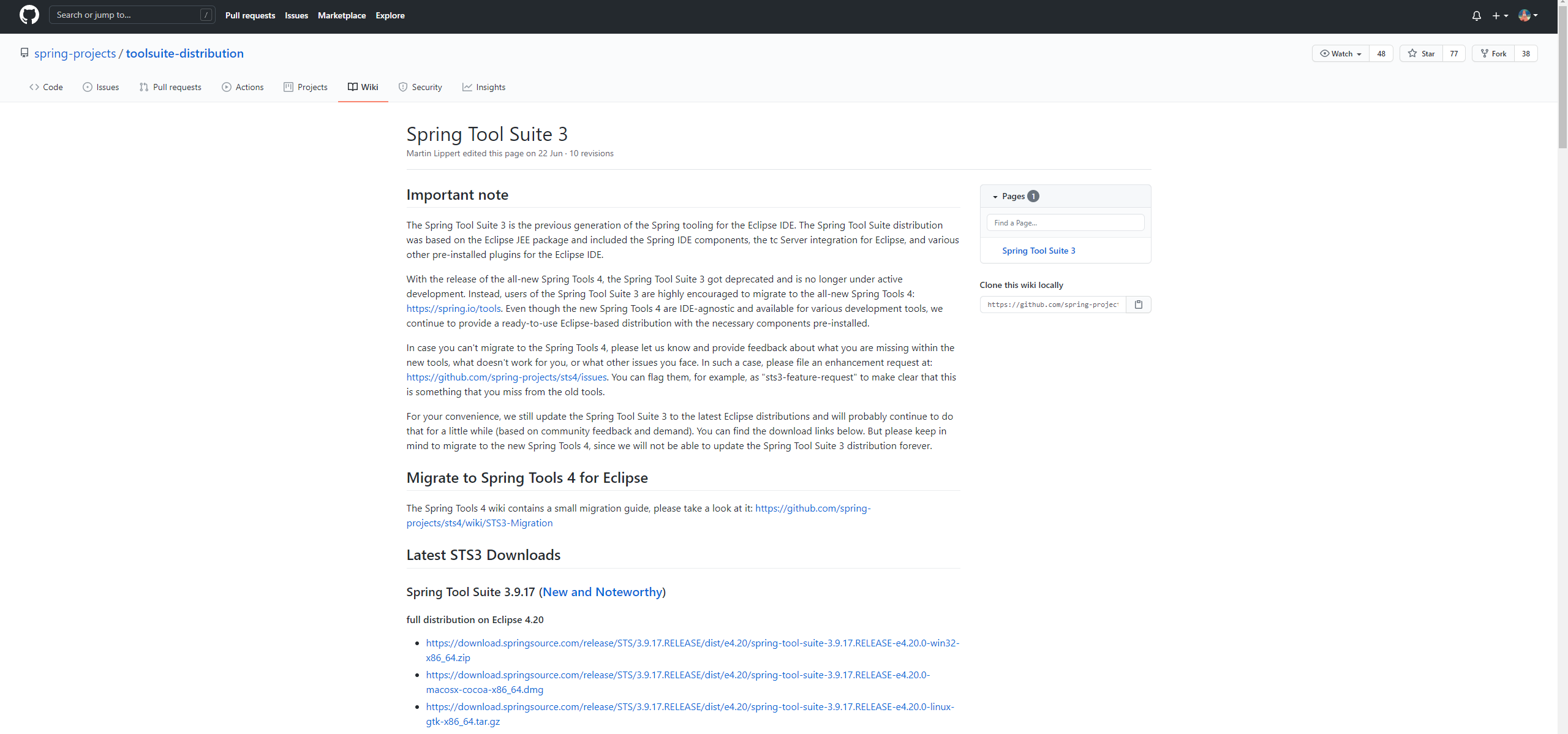
Task: Click the GitHub Octocat logo
Action: (x=29, y=15)
